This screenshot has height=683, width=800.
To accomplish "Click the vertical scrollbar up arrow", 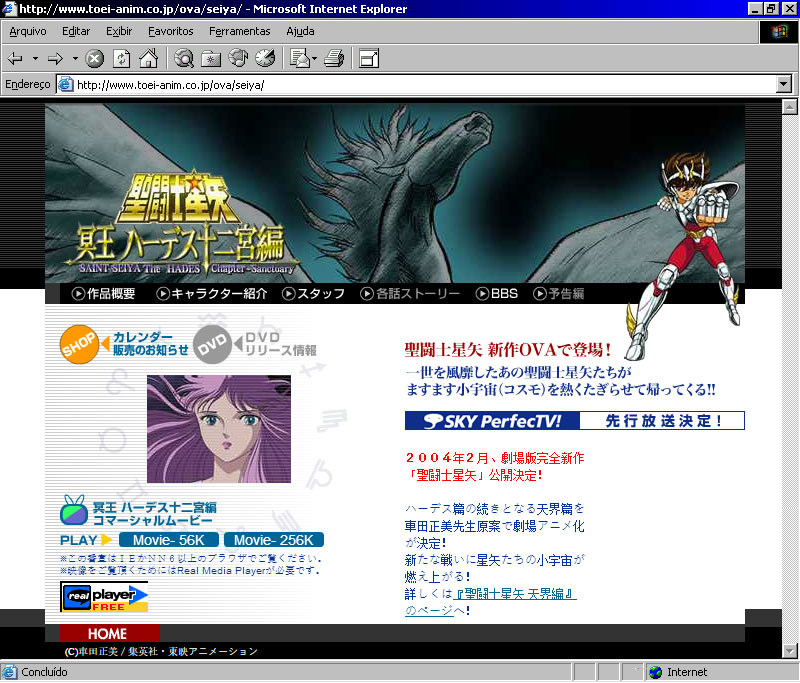I will pos(790,107).
